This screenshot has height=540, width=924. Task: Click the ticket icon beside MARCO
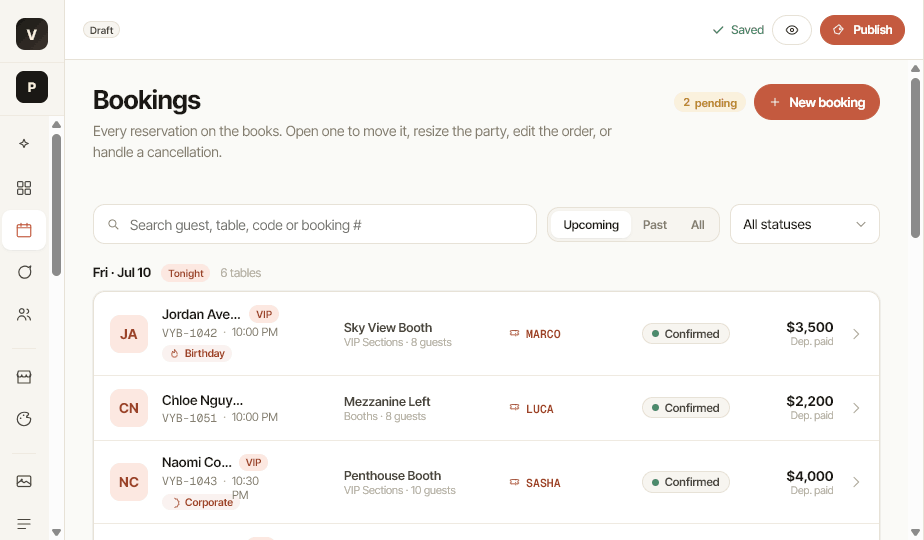[x=514, y=334]
